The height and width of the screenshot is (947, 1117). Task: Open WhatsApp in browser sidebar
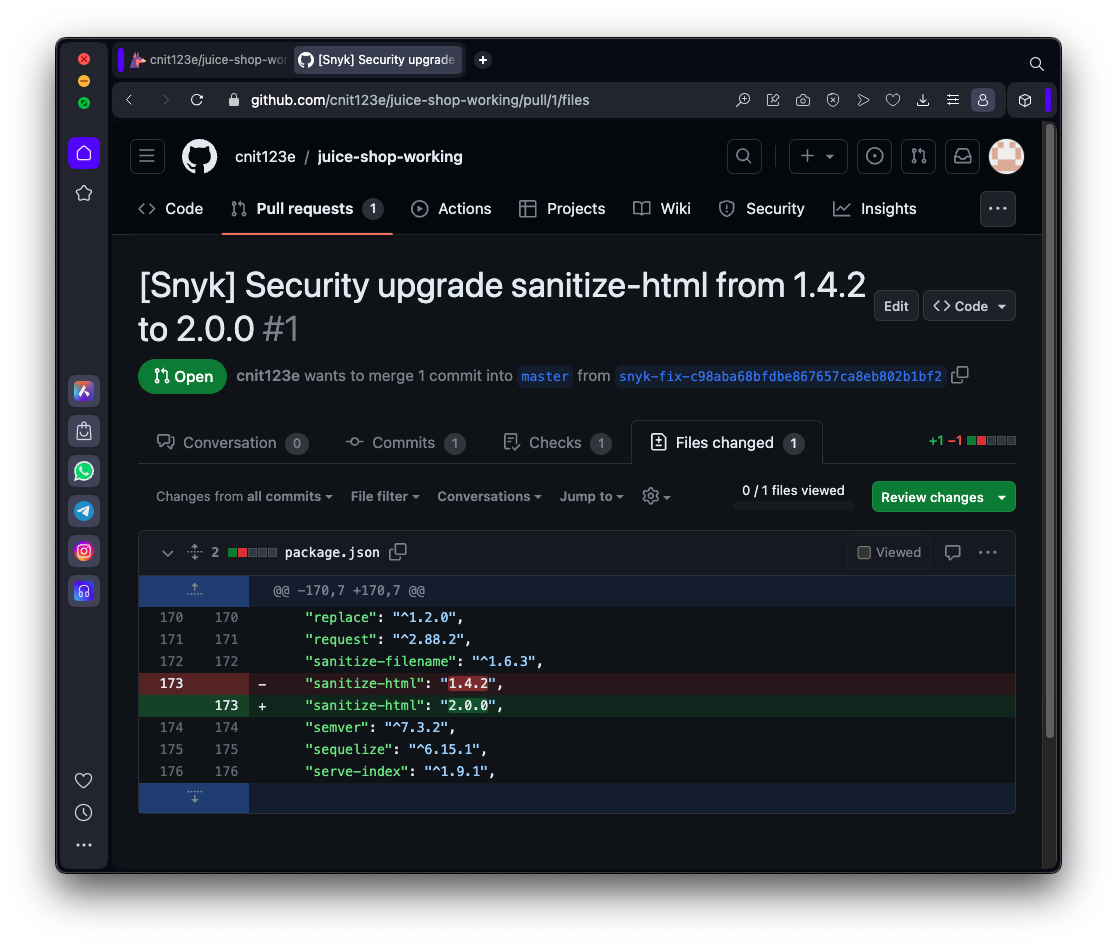click(84, 471)
